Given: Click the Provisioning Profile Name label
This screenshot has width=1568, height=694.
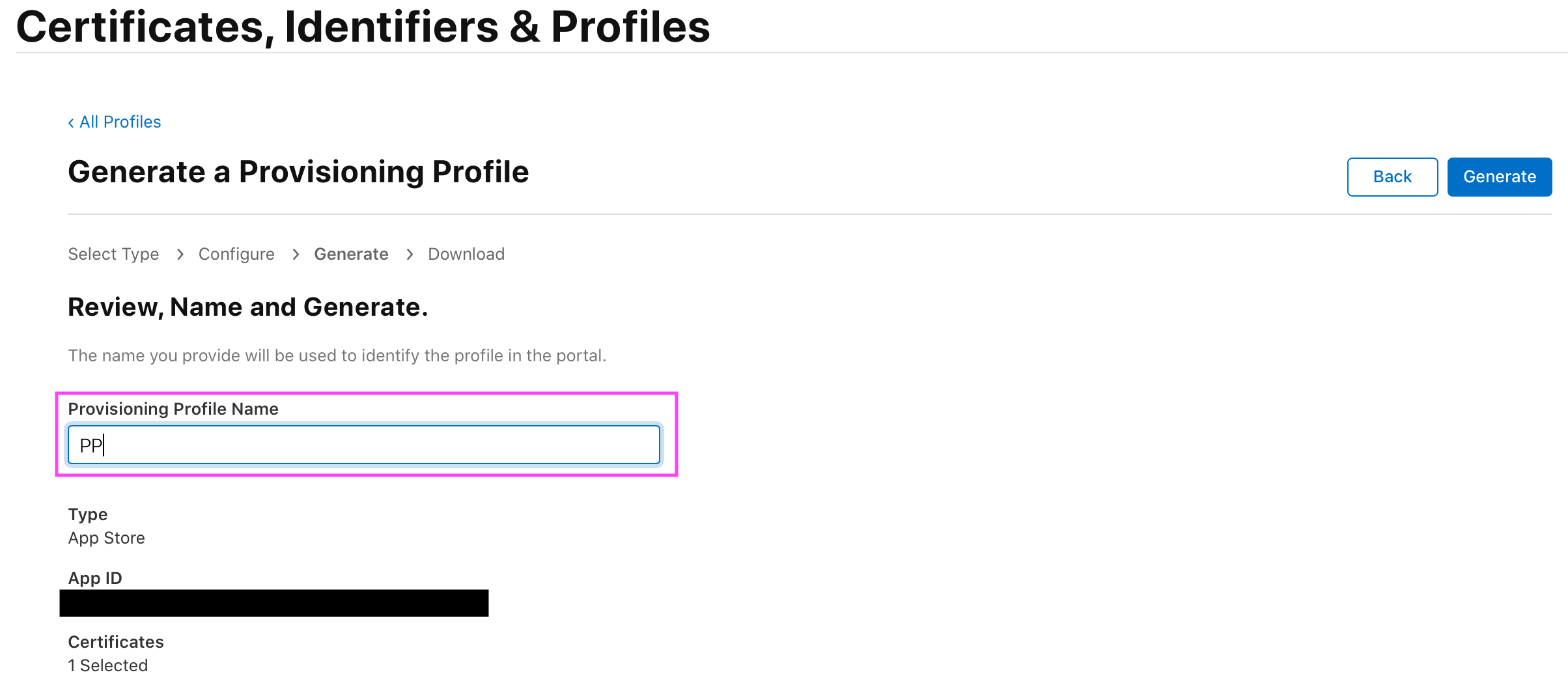Looking at the screenshot, I should (x=173, y=409).
